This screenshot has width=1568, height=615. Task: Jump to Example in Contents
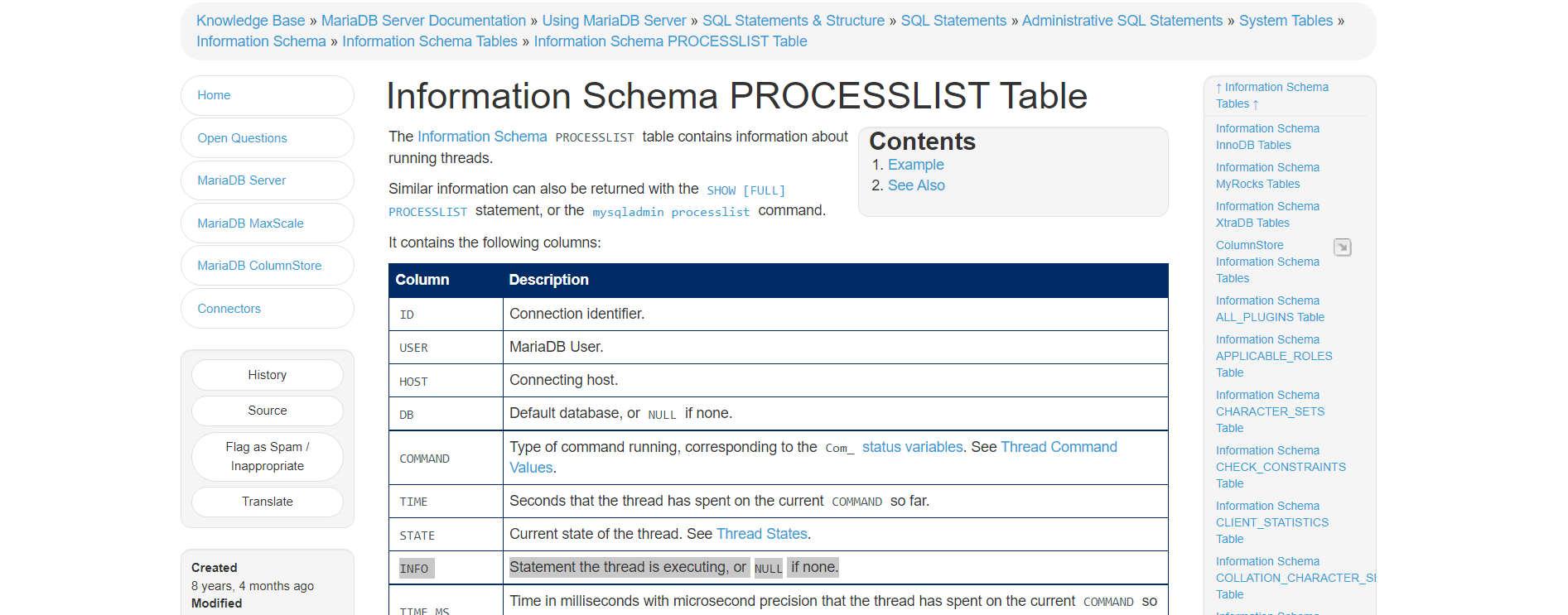(915, 165)
